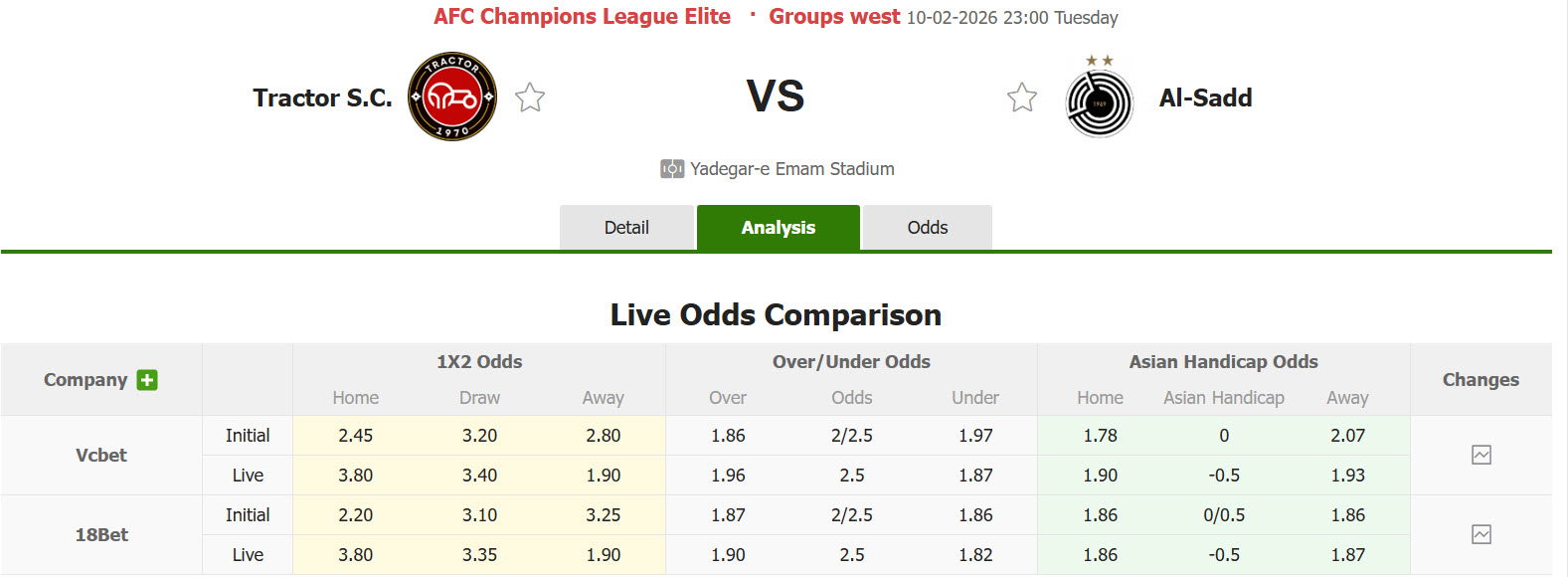Click the Yadegar-e Emam Stadium text
1568x577 pixels.
tap(792, 169)
